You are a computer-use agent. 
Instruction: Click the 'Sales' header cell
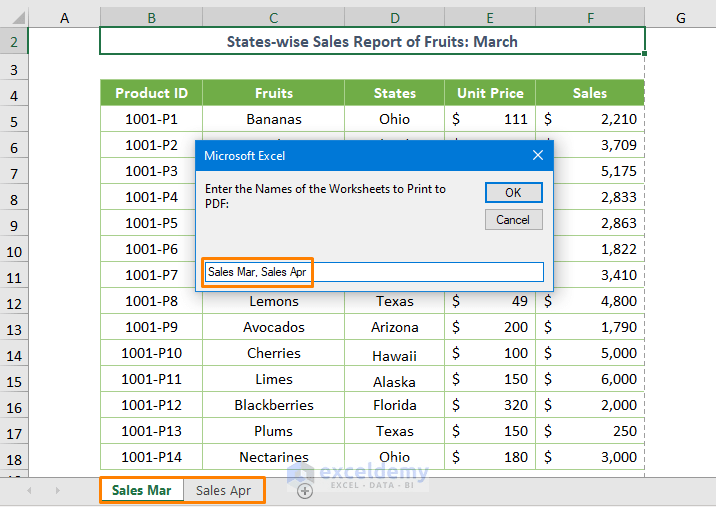click(590, 93)
